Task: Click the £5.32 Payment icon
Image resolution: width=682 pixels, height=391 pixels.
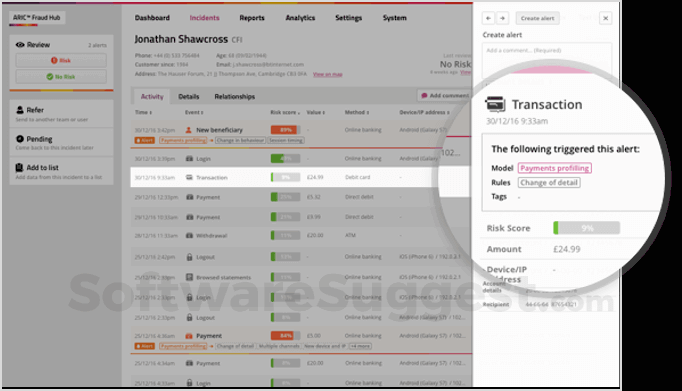Action: (x=189, y=197)
